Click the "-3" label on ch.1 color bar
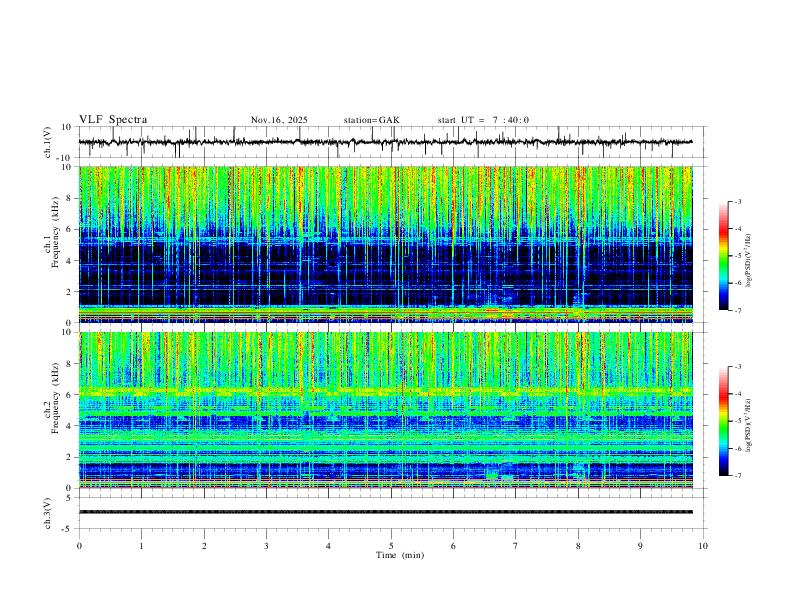 (737, 201)
